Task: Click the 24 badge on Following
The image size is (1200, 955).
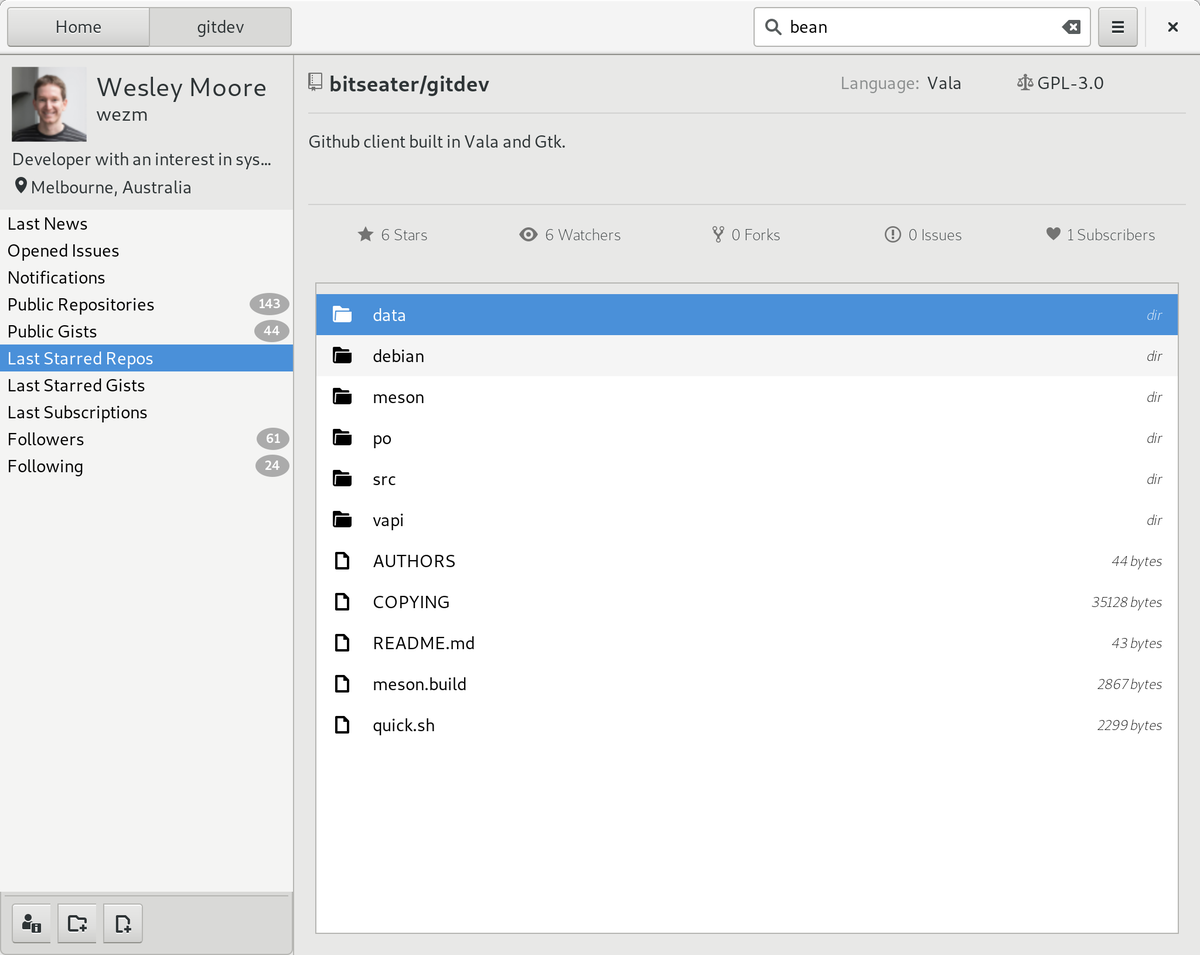Action: pos(272,465)
